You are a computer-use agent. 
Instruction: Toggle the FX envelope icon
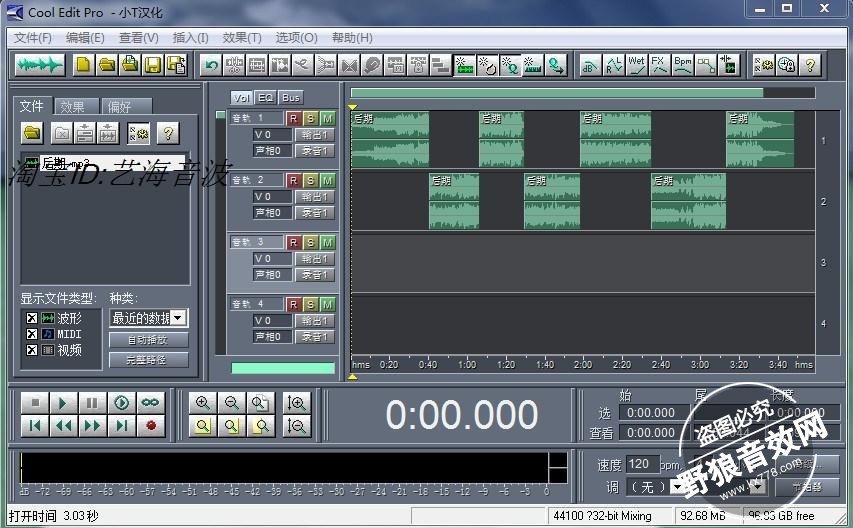659,65
